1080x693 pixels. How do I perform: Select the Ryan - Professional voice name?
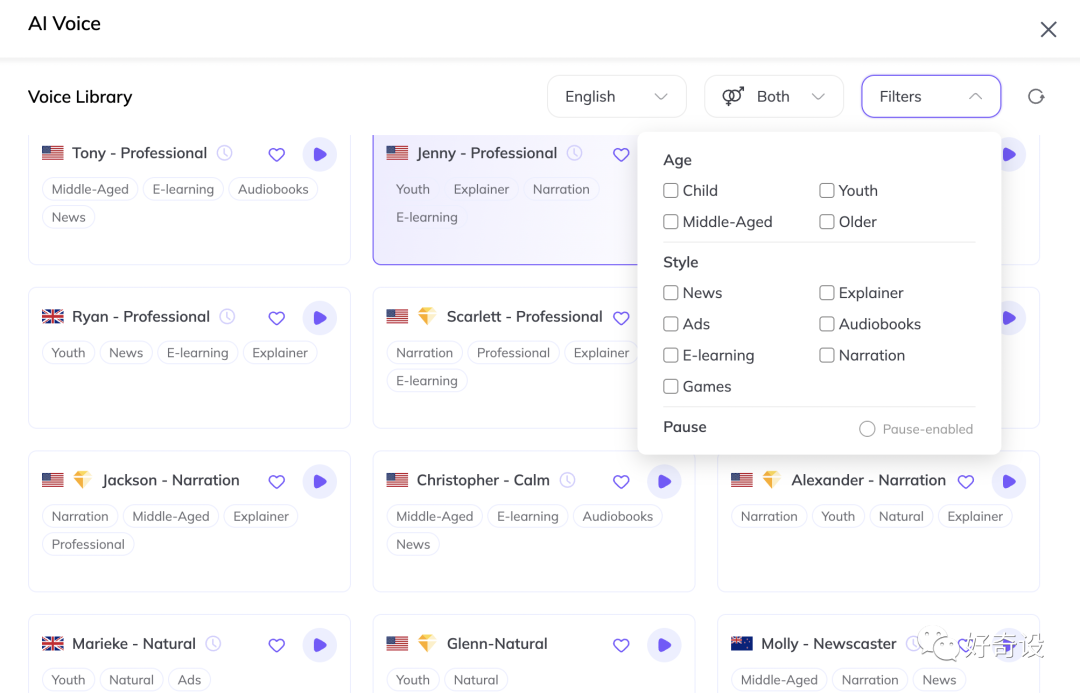pyautogui.click(x=141, y=316)
